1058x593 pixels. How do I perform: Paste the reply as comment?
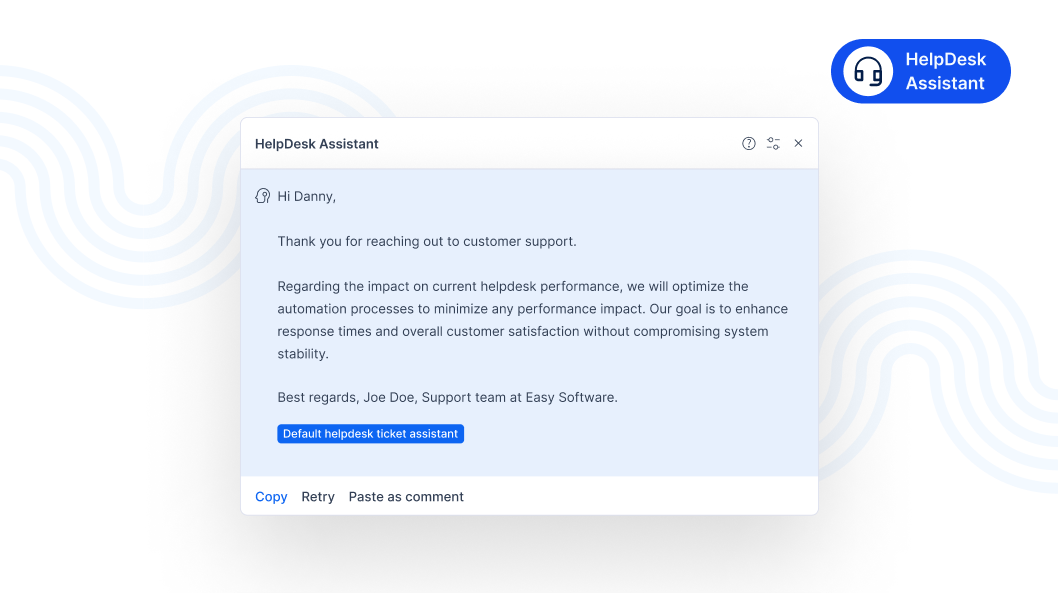tap(406, 497)
